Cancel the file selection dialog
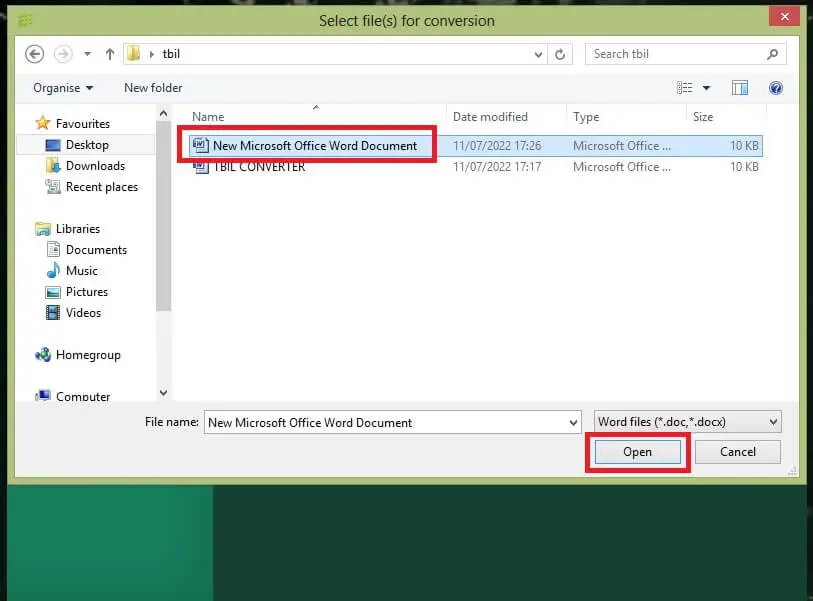The image size is (813, 601). tap(737, 452)
